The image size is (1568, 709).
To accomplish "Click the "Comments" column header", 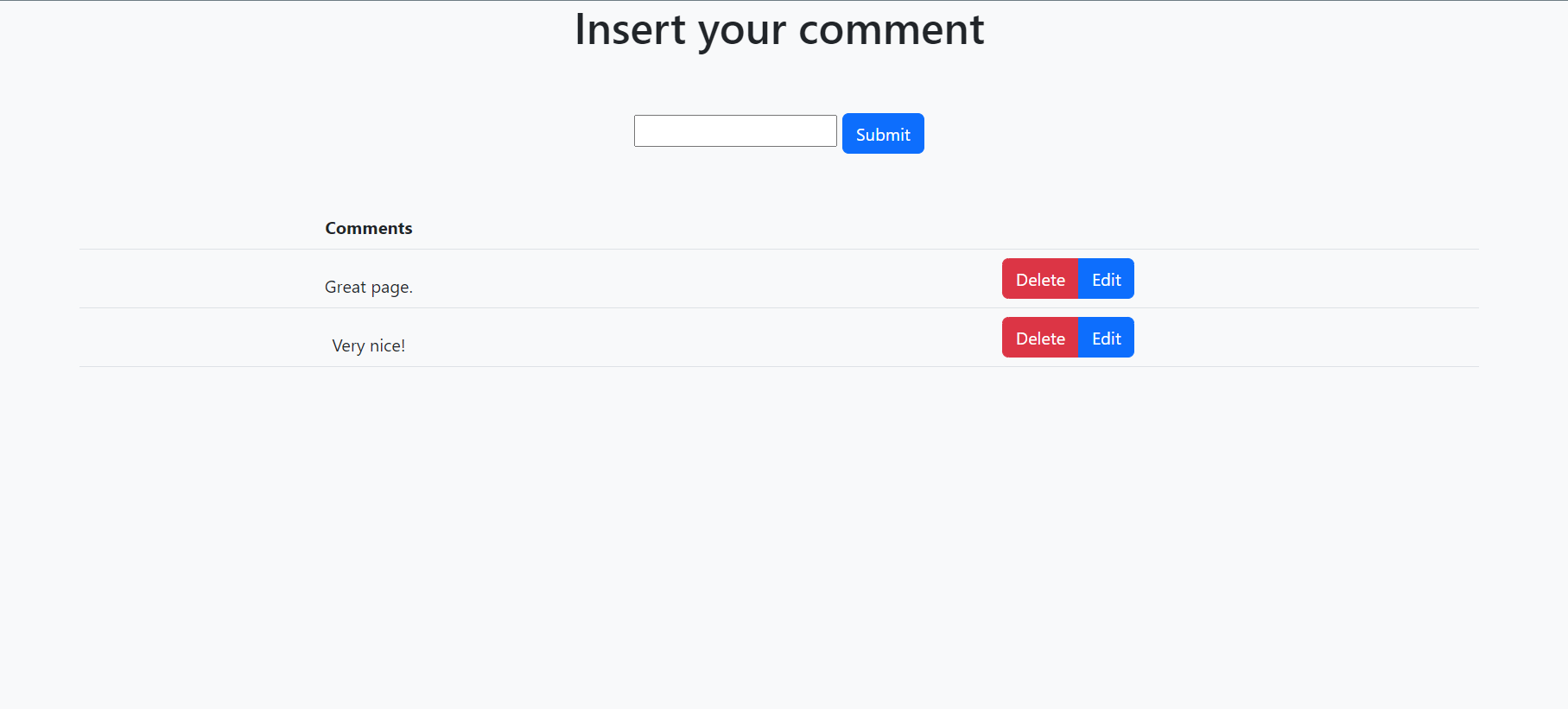I will [x=368, y=228].
